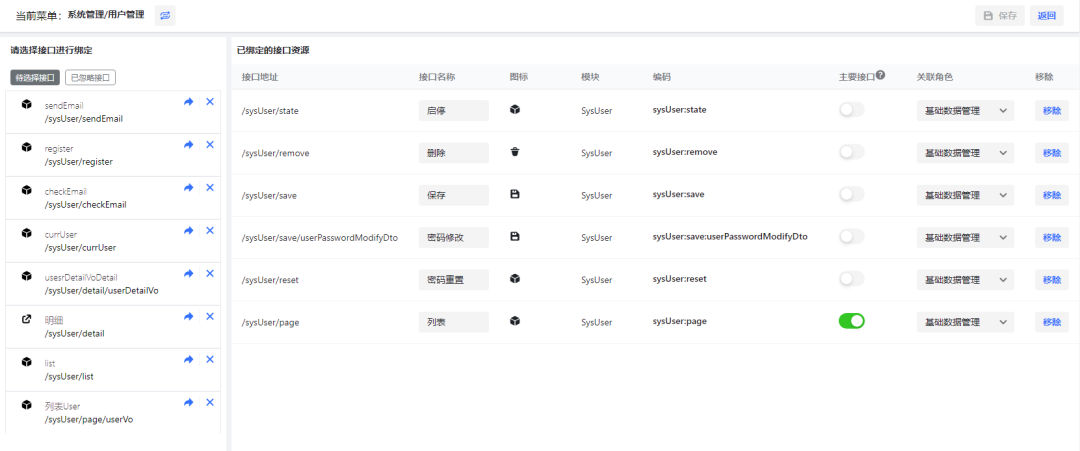1080x451 pixels.
Task: Enable the main interface toggle for /sysUser/reset
Action: coord(852,279)
